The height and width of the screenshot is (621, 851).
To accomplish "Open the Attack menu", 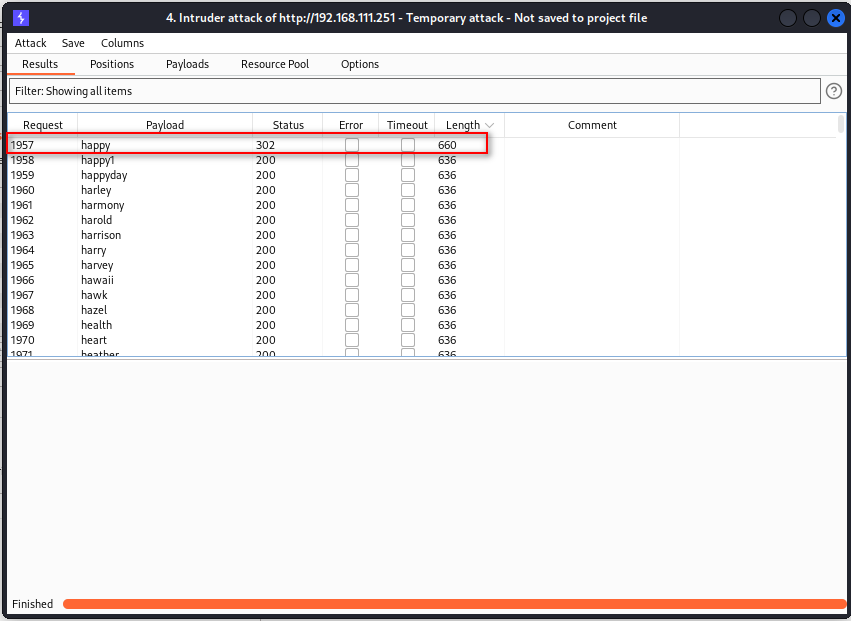I will coord(30,43).
